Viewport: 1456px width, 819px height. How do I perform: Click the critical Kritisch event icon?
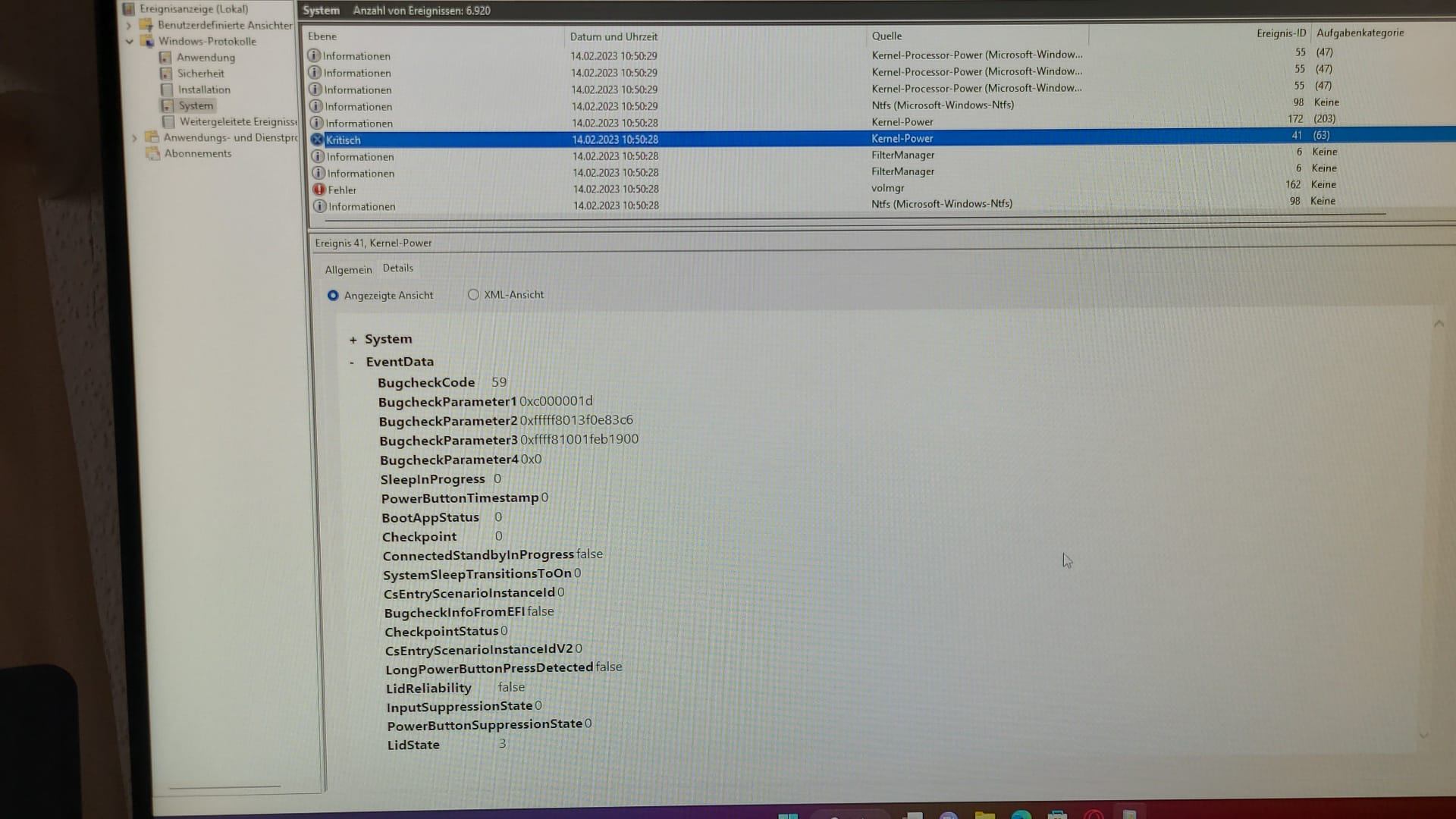(317, 140)
